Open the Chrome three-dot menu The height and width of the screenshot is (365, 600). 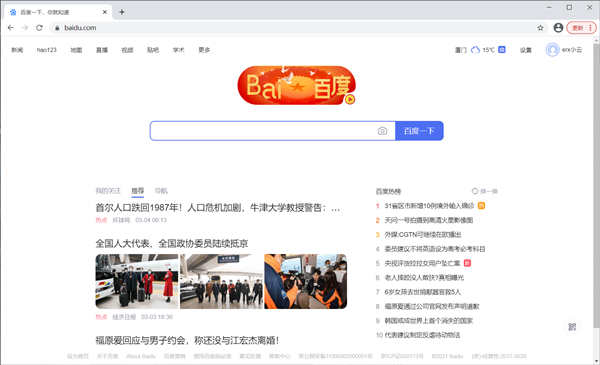[x=590, y=28]
